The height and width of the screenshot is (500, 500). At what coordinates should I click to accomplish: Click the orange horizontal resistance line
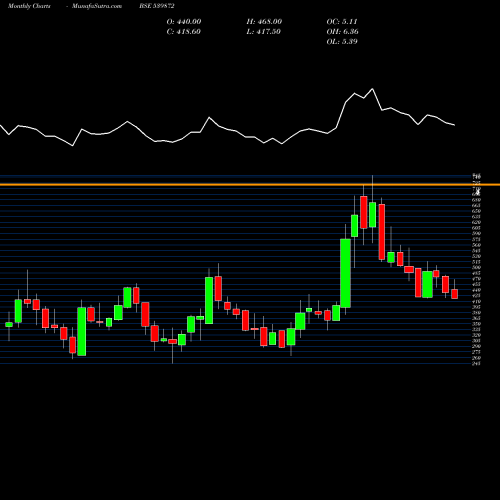pos(250,184)
